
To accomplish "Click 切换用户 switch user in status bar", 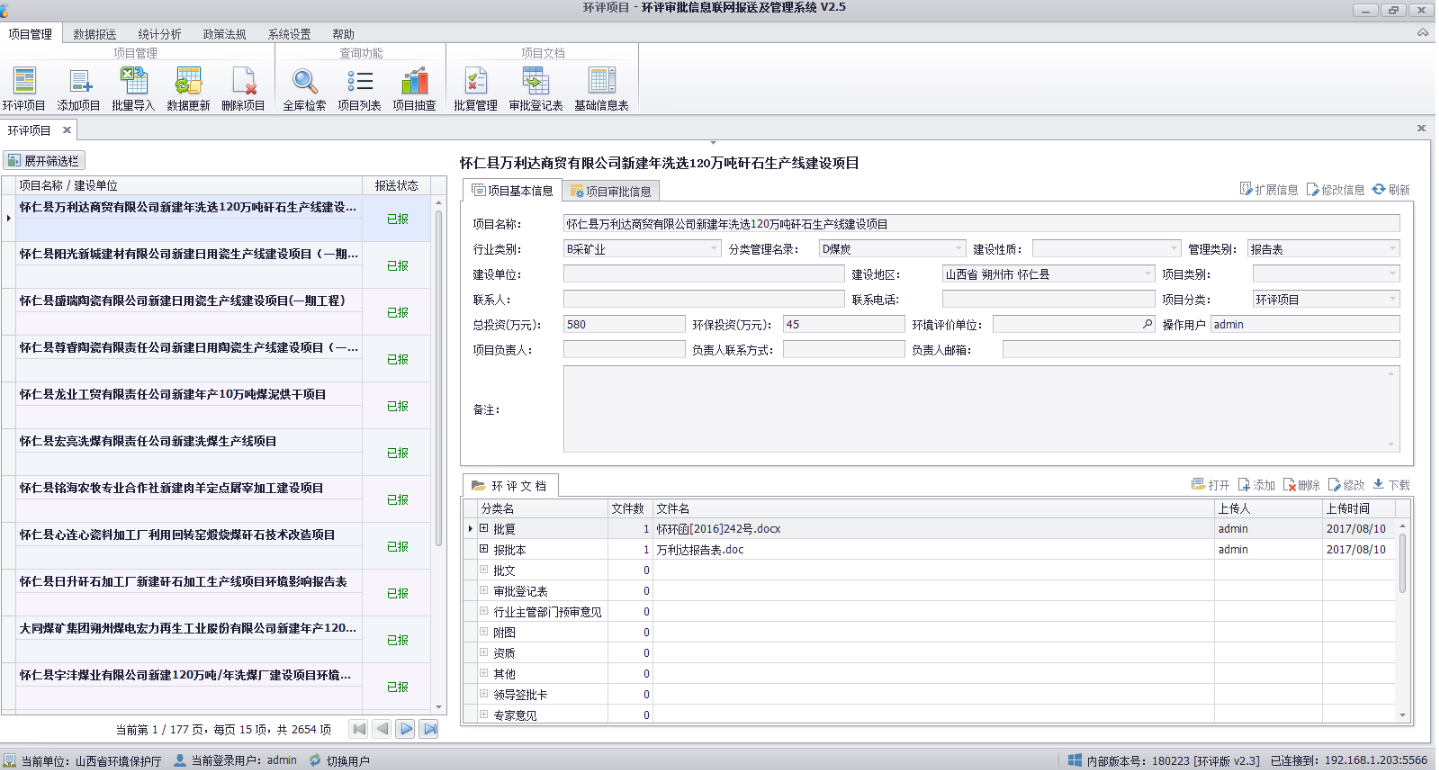I will 340,761.
